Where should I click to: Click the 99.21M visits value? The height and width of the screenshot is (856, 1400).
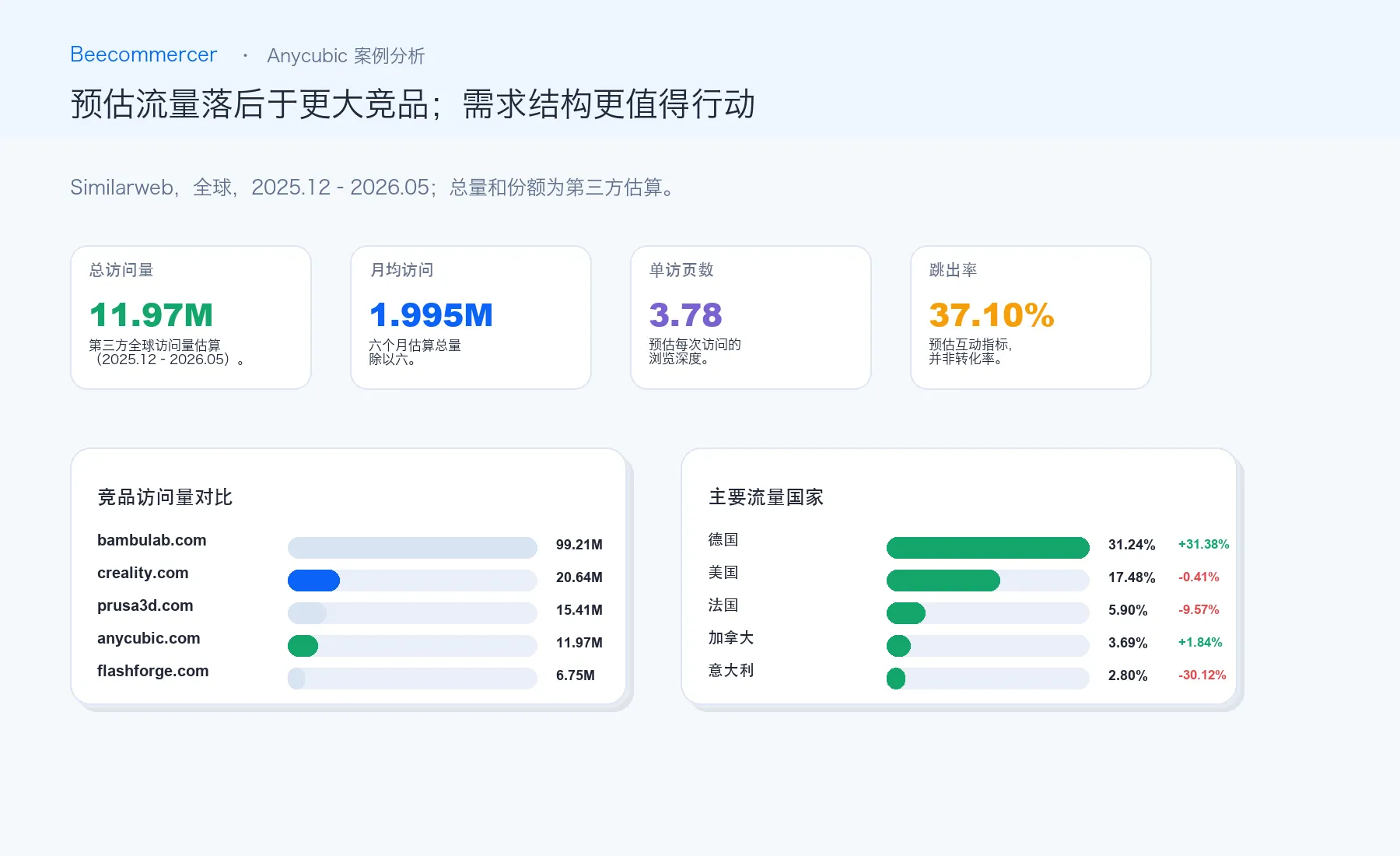click(x=579, y=545)
